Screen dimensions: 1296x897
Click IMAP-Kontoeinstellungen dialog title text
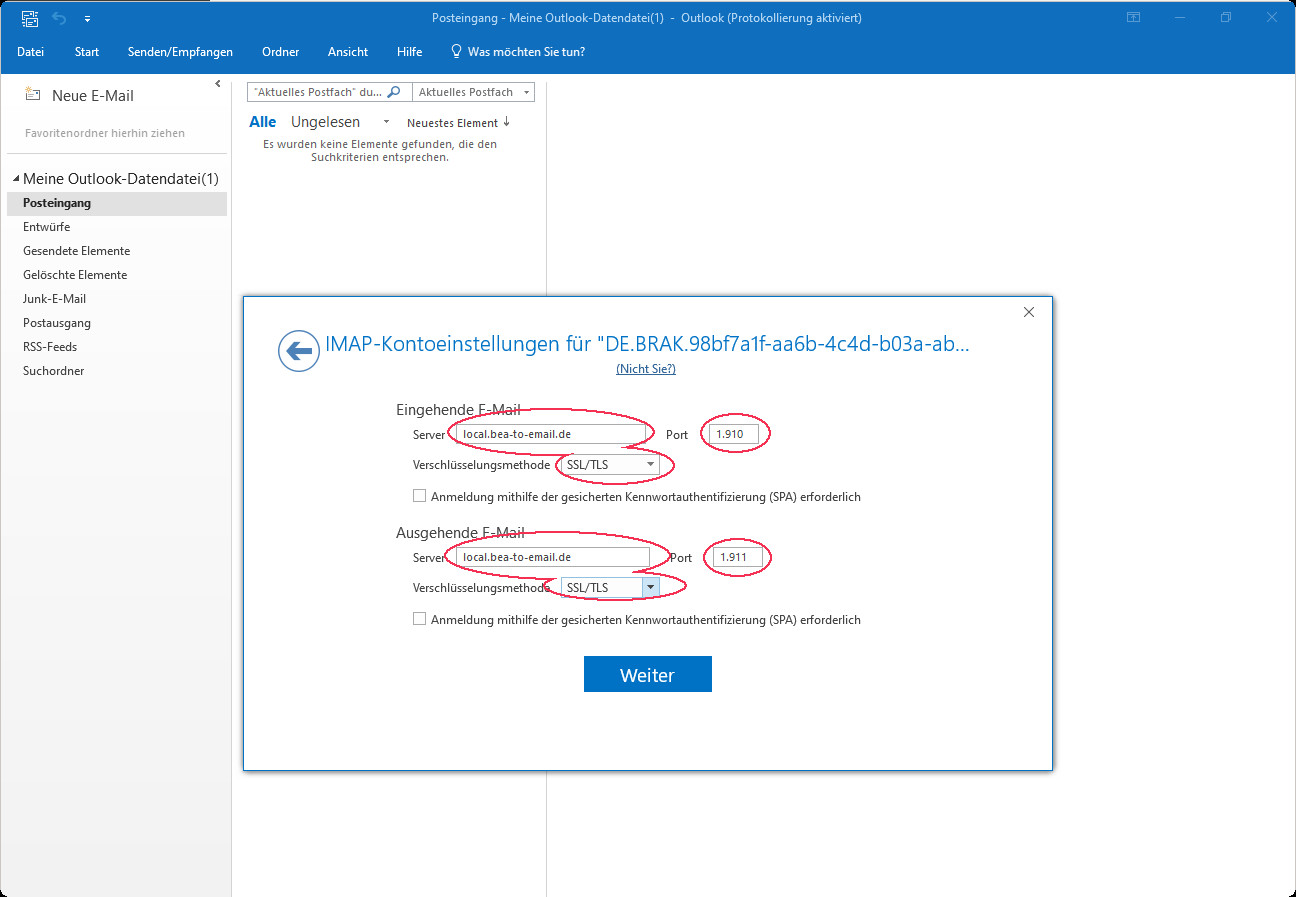648,344
